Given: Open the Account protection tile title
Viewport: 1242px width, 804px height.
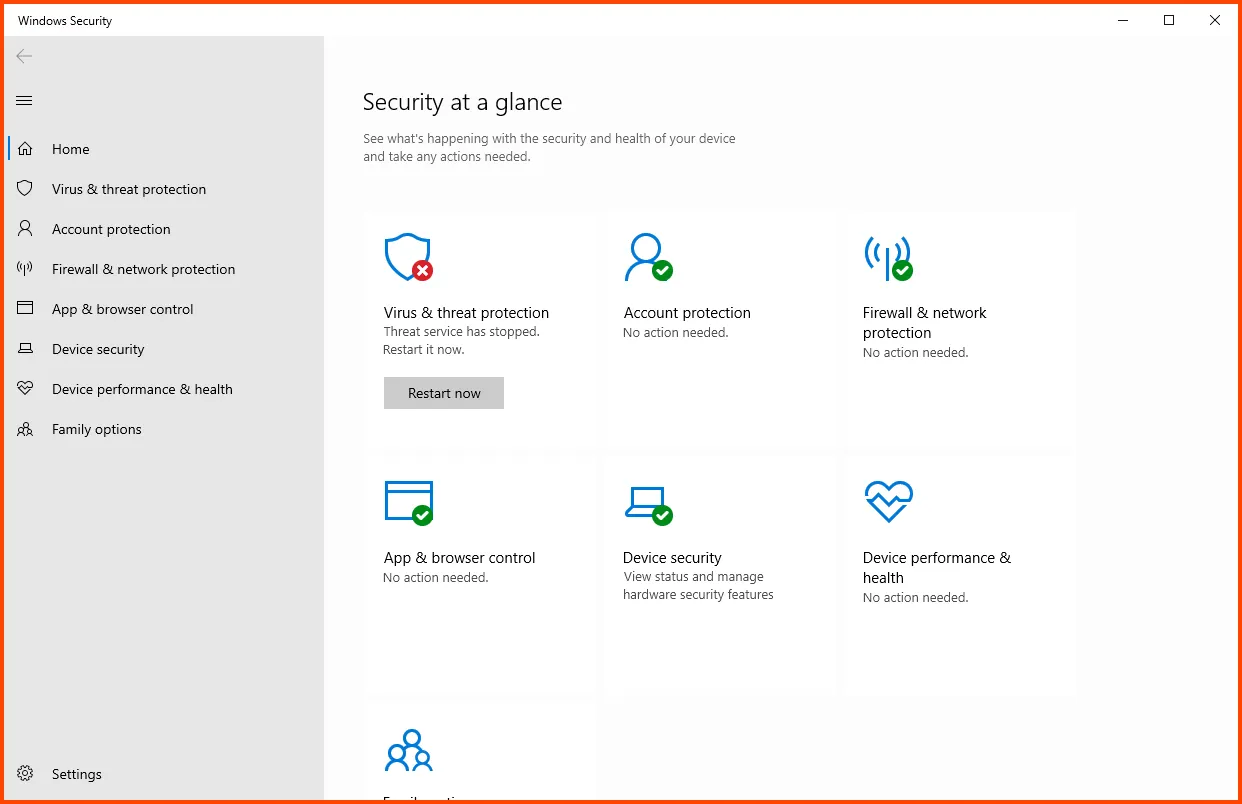Looking at the screenshot, I should coord(687,313).
